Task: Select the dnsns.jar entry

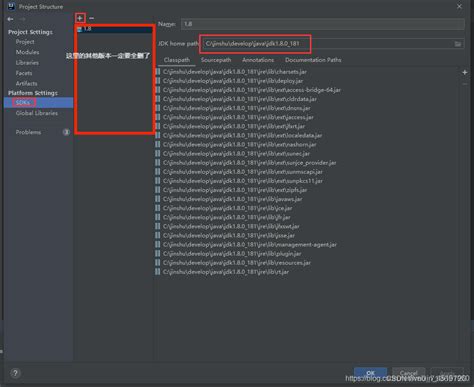Action: pos(233,108)
